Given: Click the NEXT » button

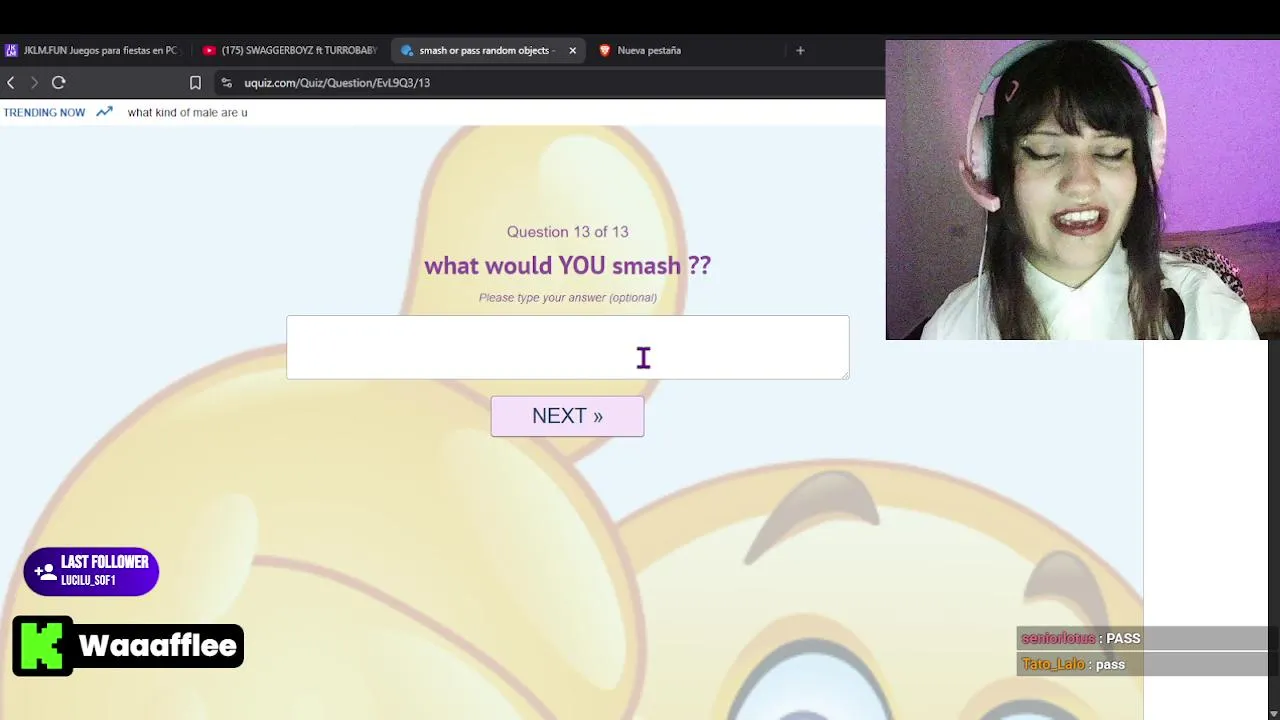Looking at the screenshot, I should point(567,416).
